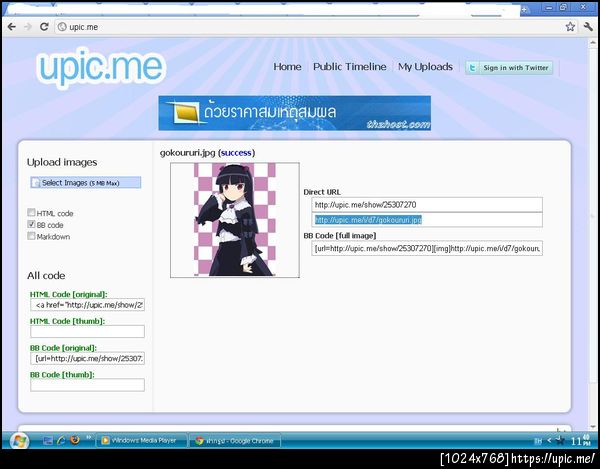Expand hidden system tray icons arrow
This screenshot has height=469, width=600.
point(549,441)
